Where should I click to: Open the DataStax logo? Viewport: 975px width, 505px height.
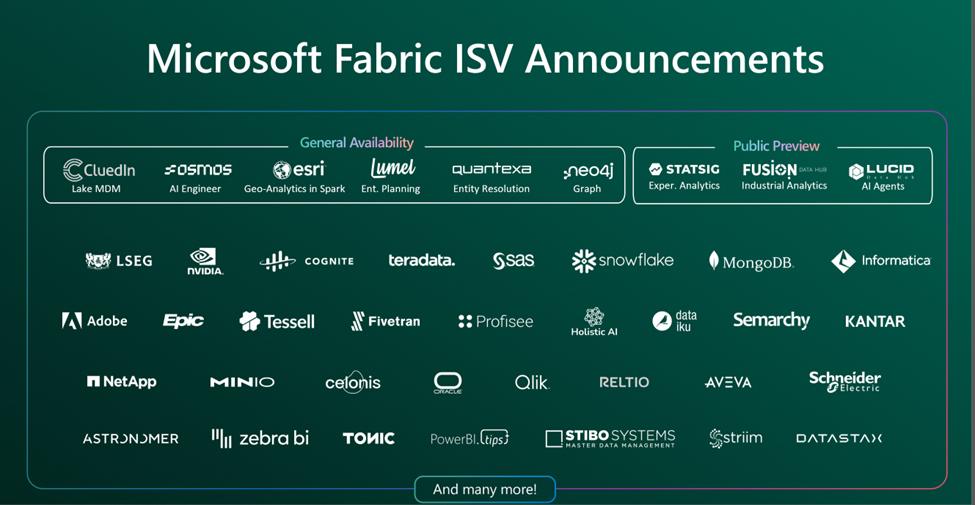[x=839, y=438]
